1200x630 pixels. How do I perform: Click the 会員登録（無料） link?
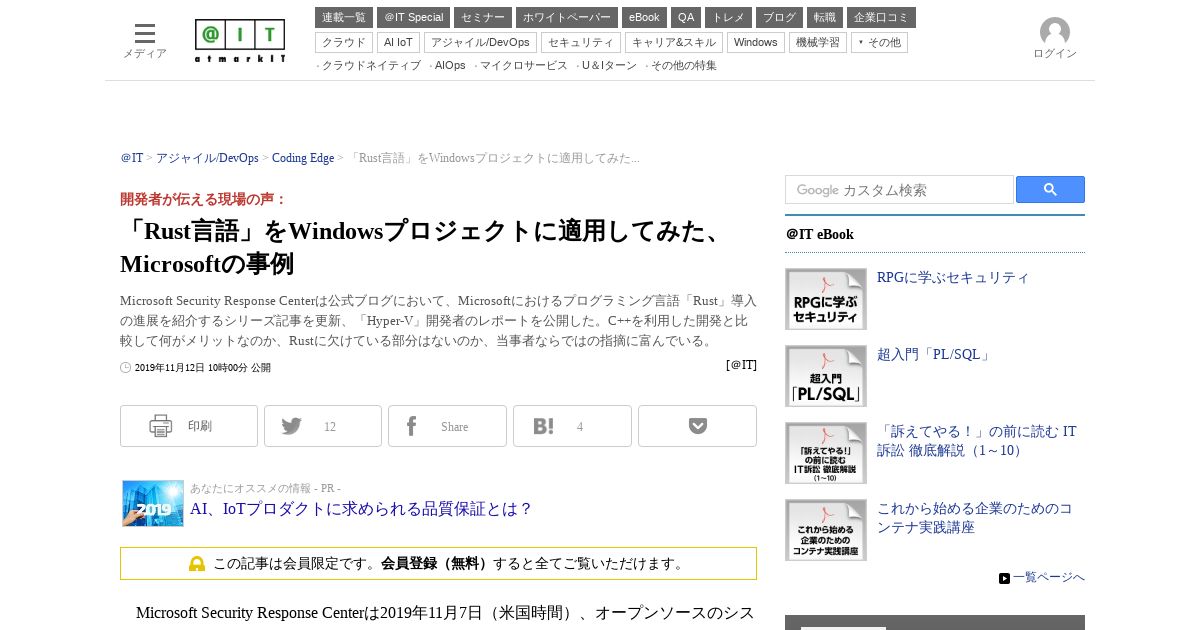point(436,564)
